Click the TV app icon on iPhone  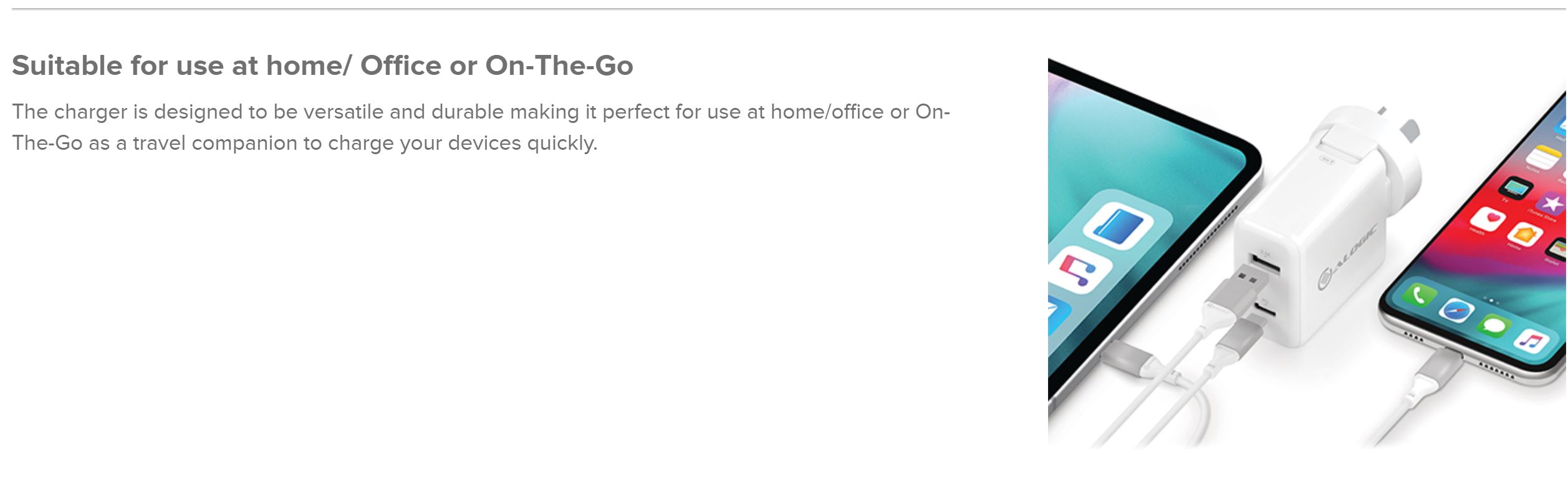(1516, 188)
